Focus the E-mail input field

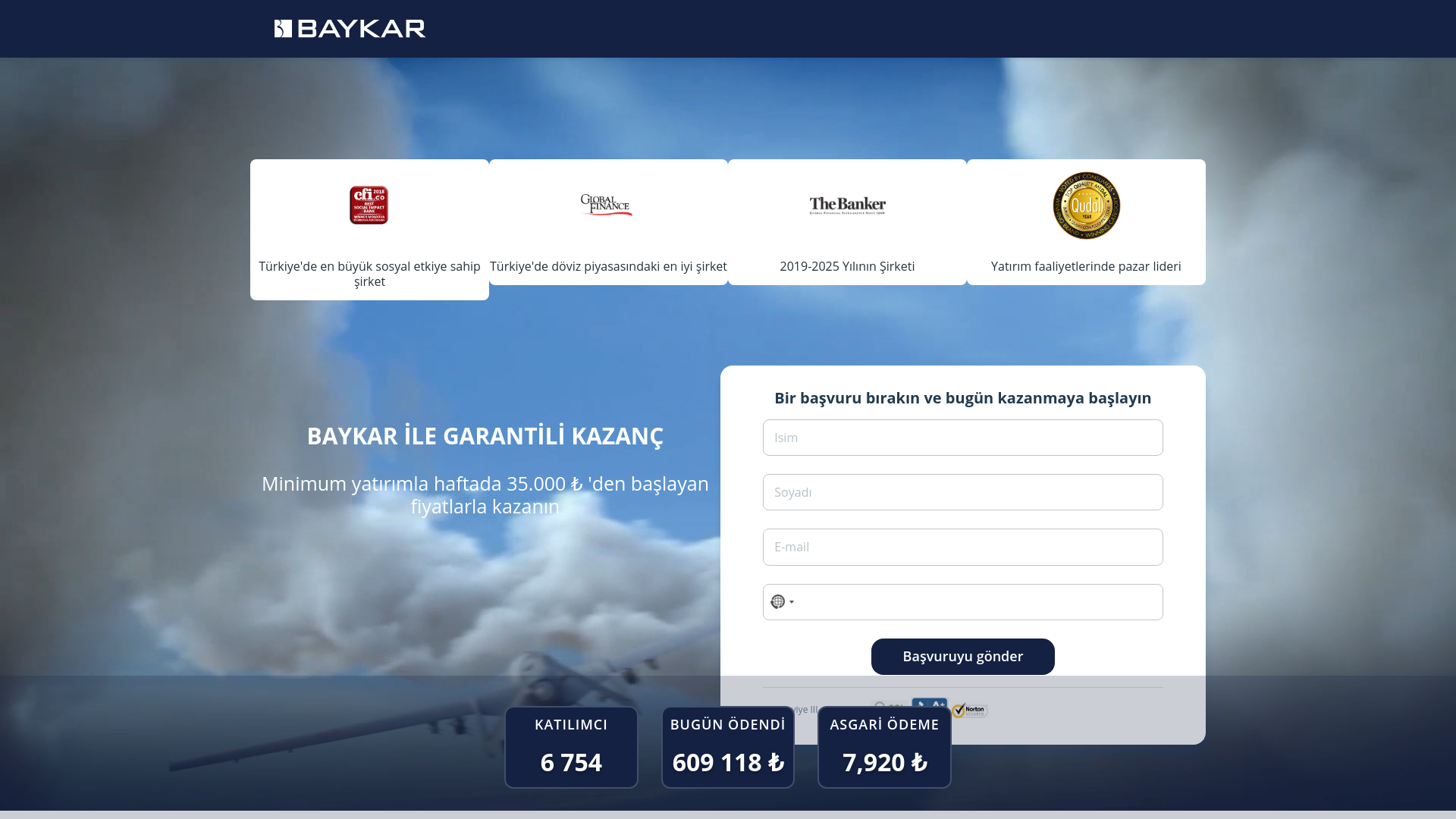[962, 547]
